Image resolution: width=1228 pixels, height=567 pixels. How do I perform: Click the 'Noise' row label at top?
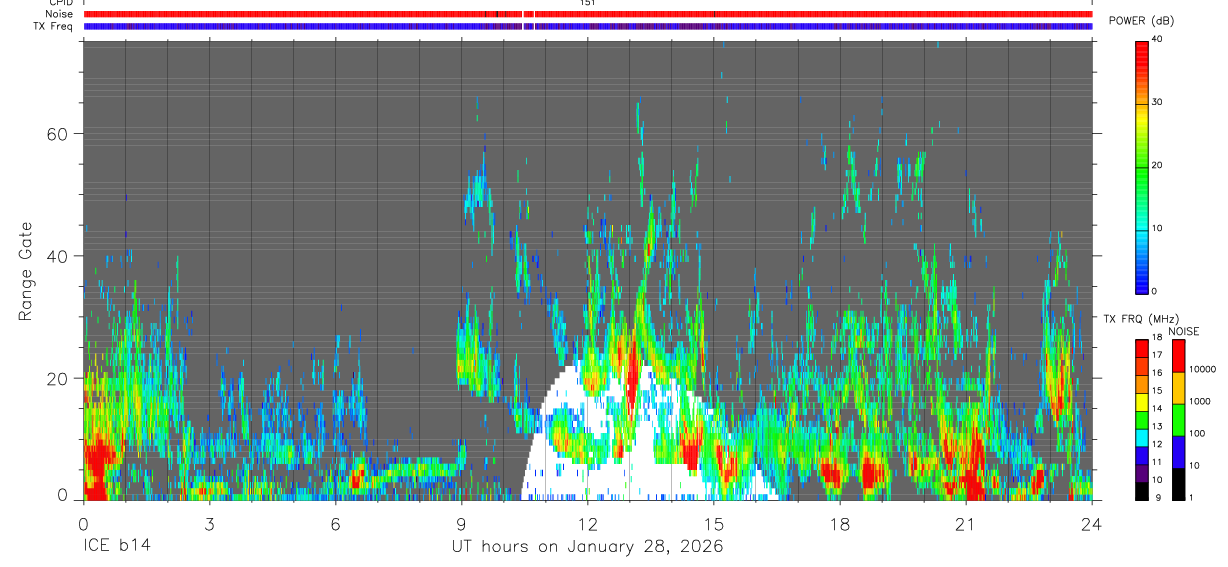(60, 14)
